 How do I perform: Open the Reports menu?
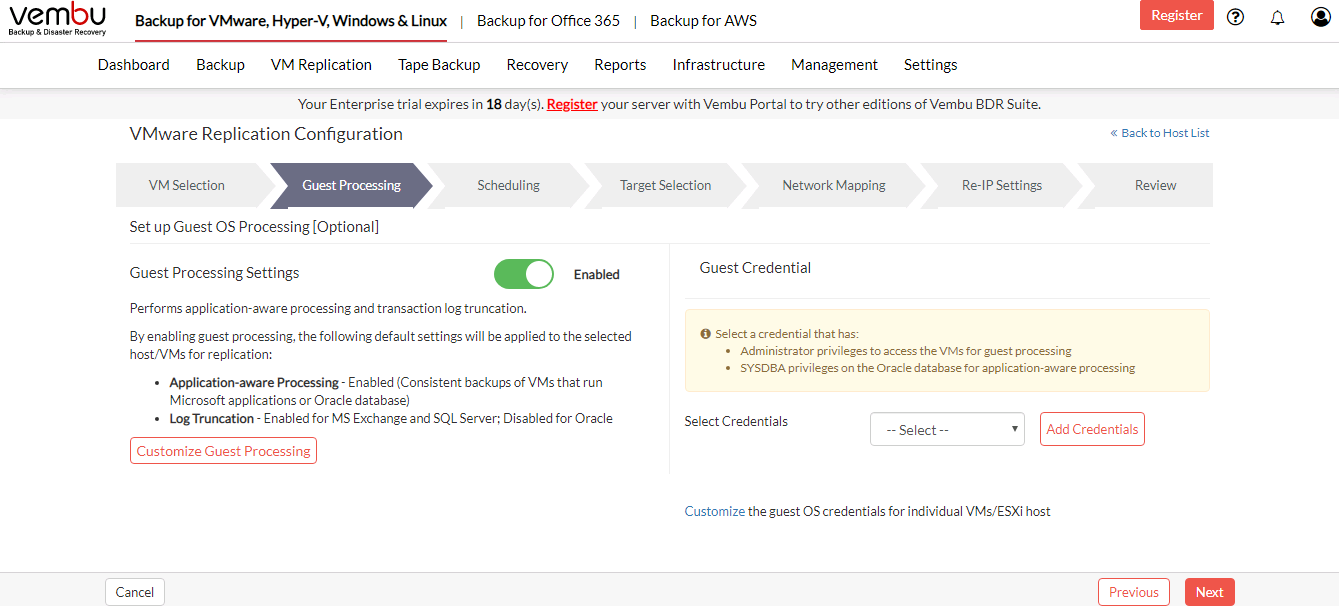point(620,65)
